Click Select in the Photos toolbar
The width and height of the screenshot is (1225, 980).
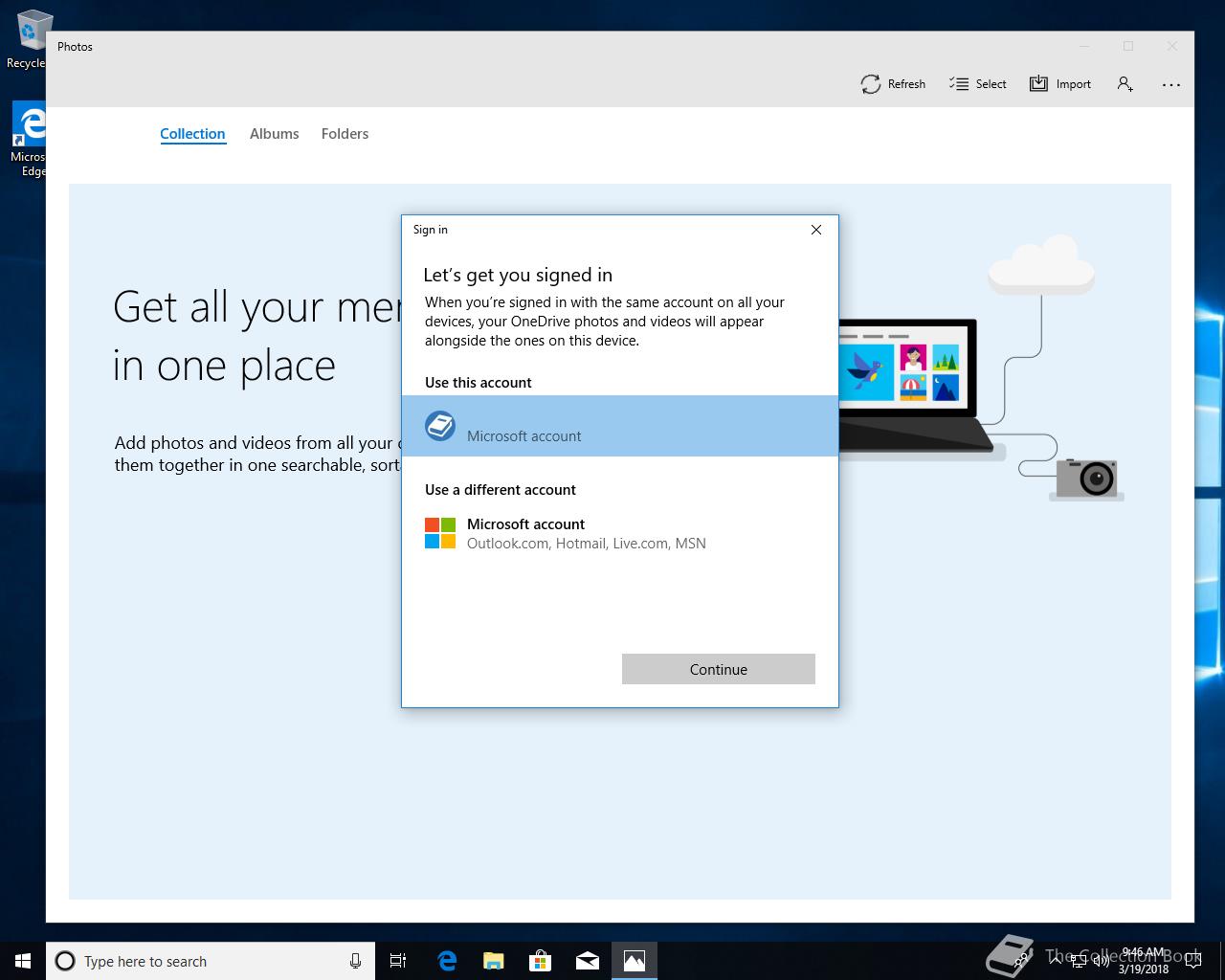tap(977, 84)
